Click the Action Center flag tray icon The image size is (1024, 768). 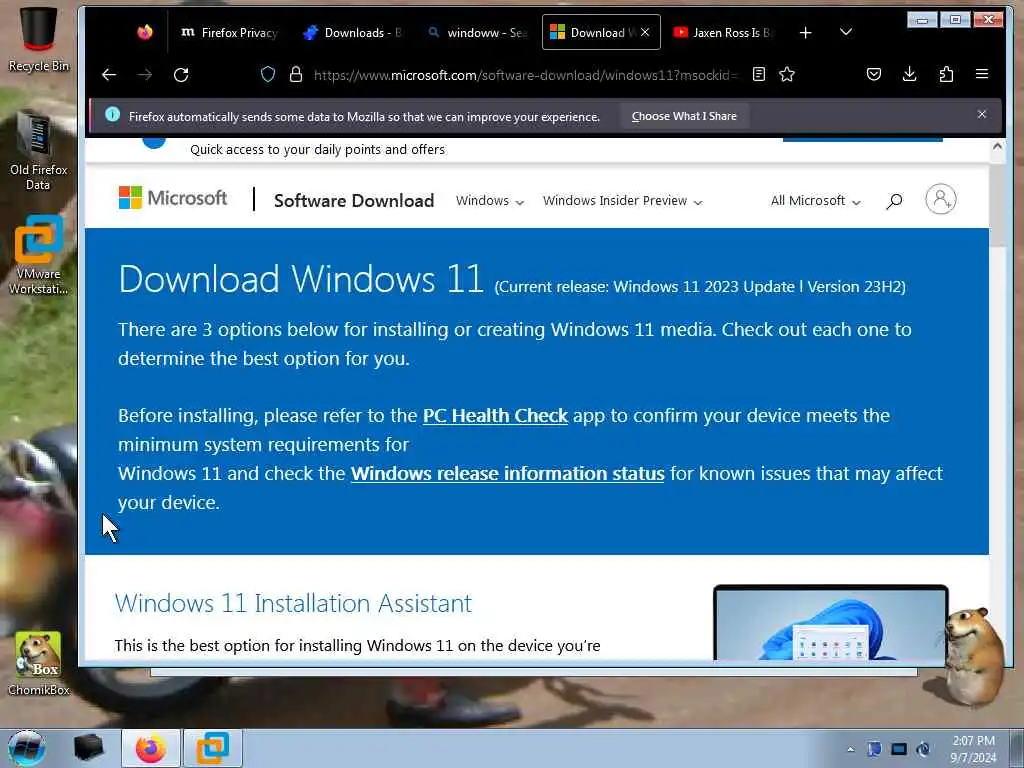point(874,749)
